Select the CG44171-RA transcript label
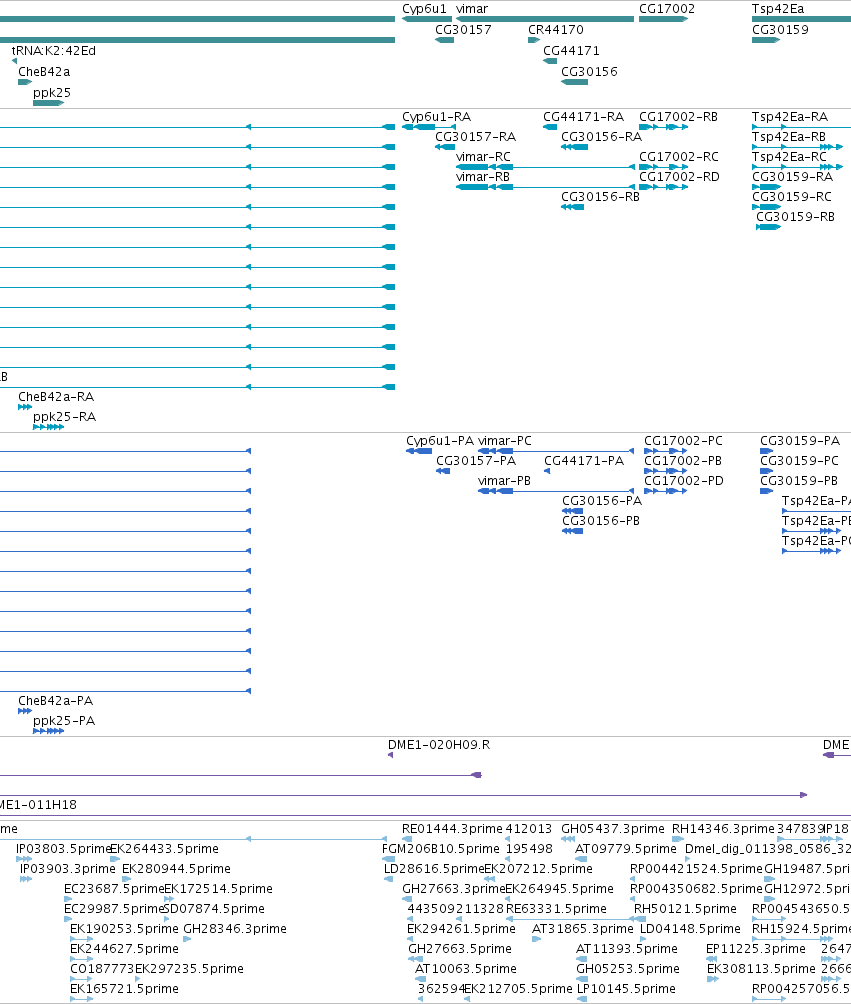This screenshot has width=851, height=1004. click(583, 117)
